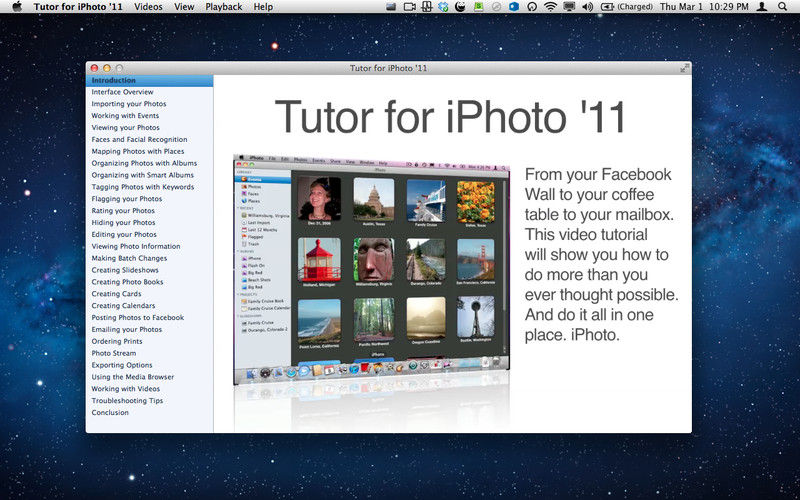This screenshot has height=500, width=800.
Task: Click the user account silhouette icon
Action: tap(761, 7)
